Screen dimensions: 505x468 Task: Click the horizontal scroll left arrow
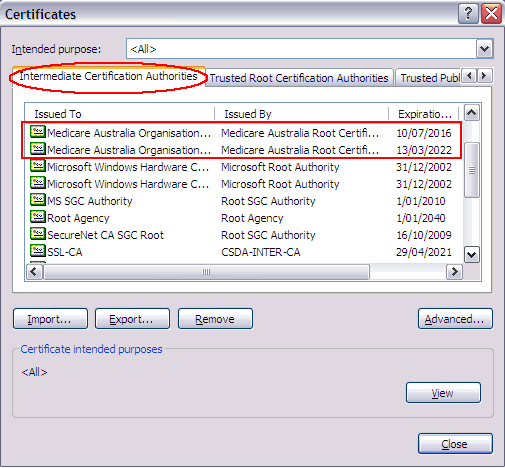[x=34, y=272]
